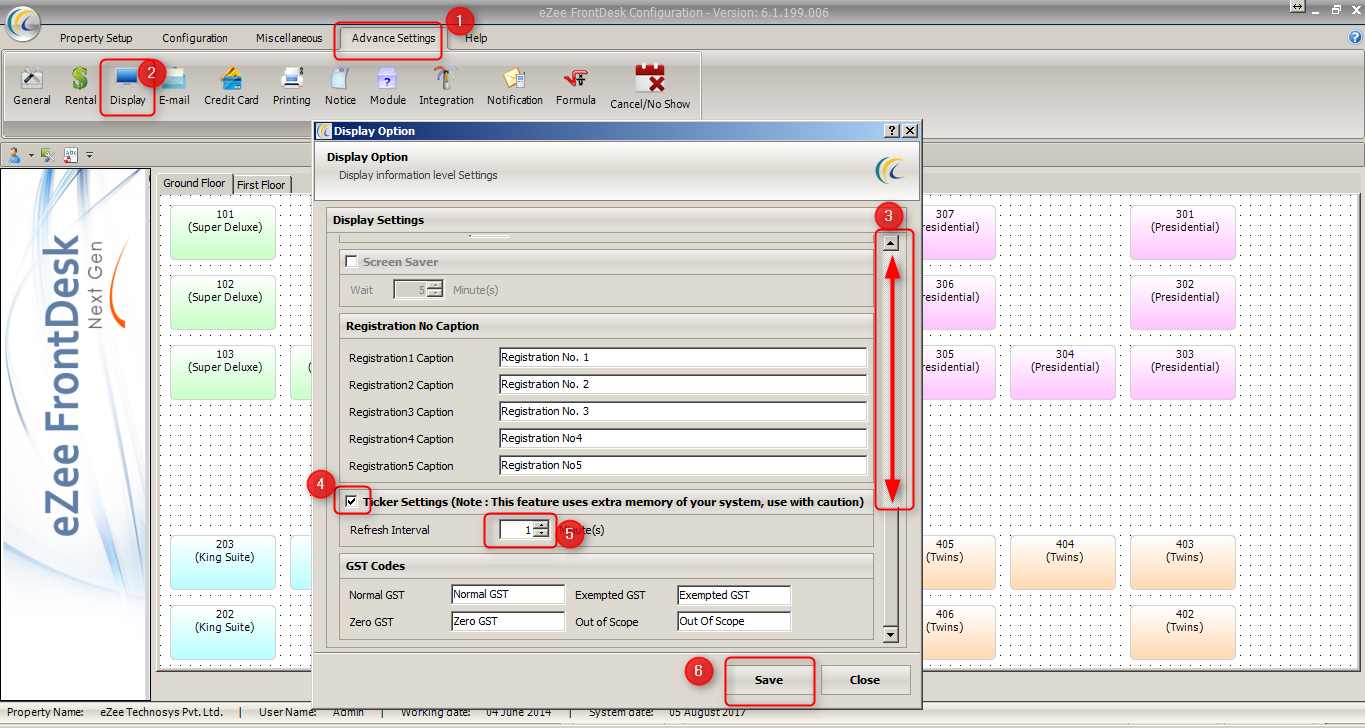
Task: Click the scrollbar up arrow in Display Settings
Action: pyautogui.click(x=890, y=242)
